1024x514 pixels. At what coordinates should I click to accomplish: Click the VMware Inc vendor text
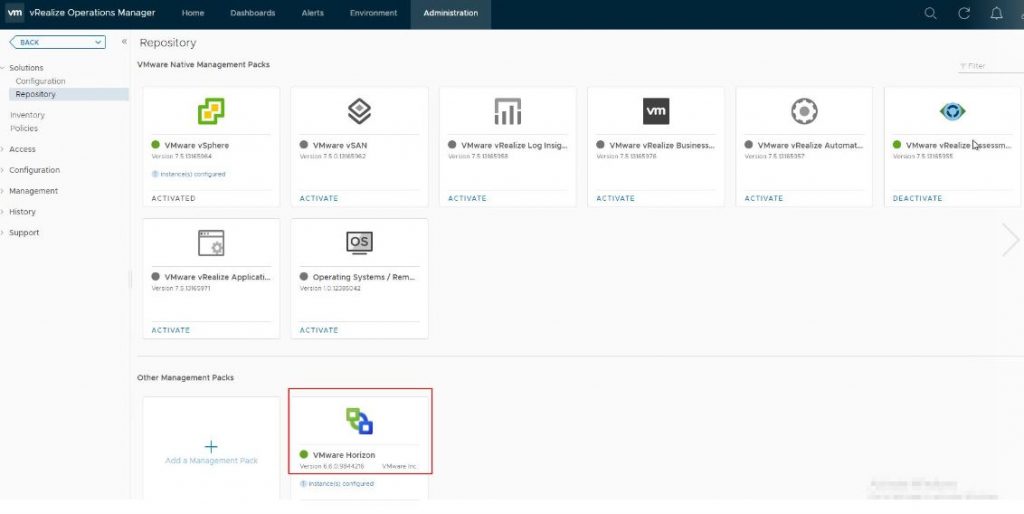pos(399,466)
